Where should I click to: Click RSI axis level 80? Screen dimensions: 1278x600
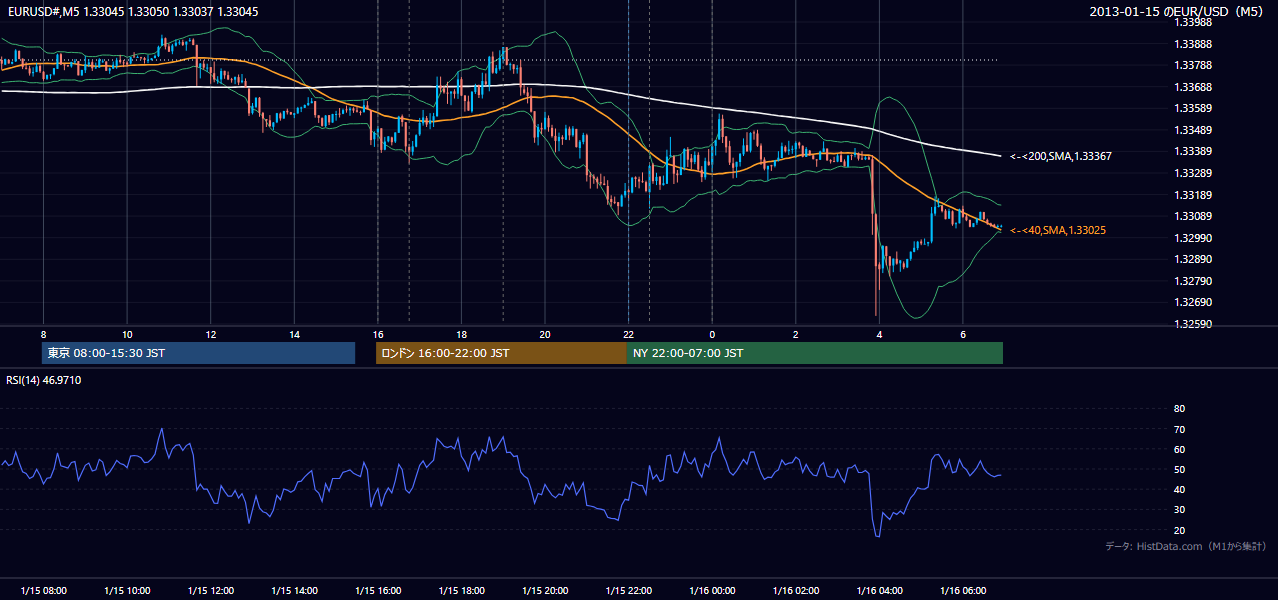click(x=1179, y=409)
